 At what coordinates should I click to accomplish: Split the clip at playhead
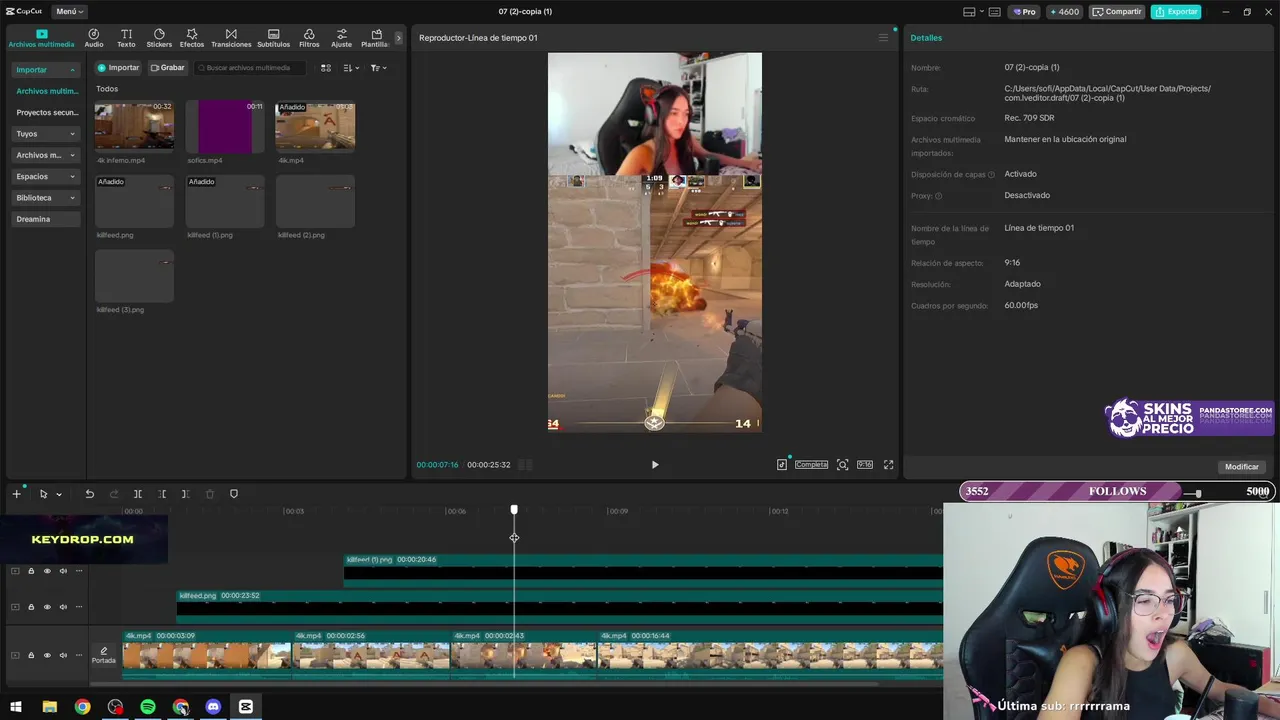[x=138, y=494]
